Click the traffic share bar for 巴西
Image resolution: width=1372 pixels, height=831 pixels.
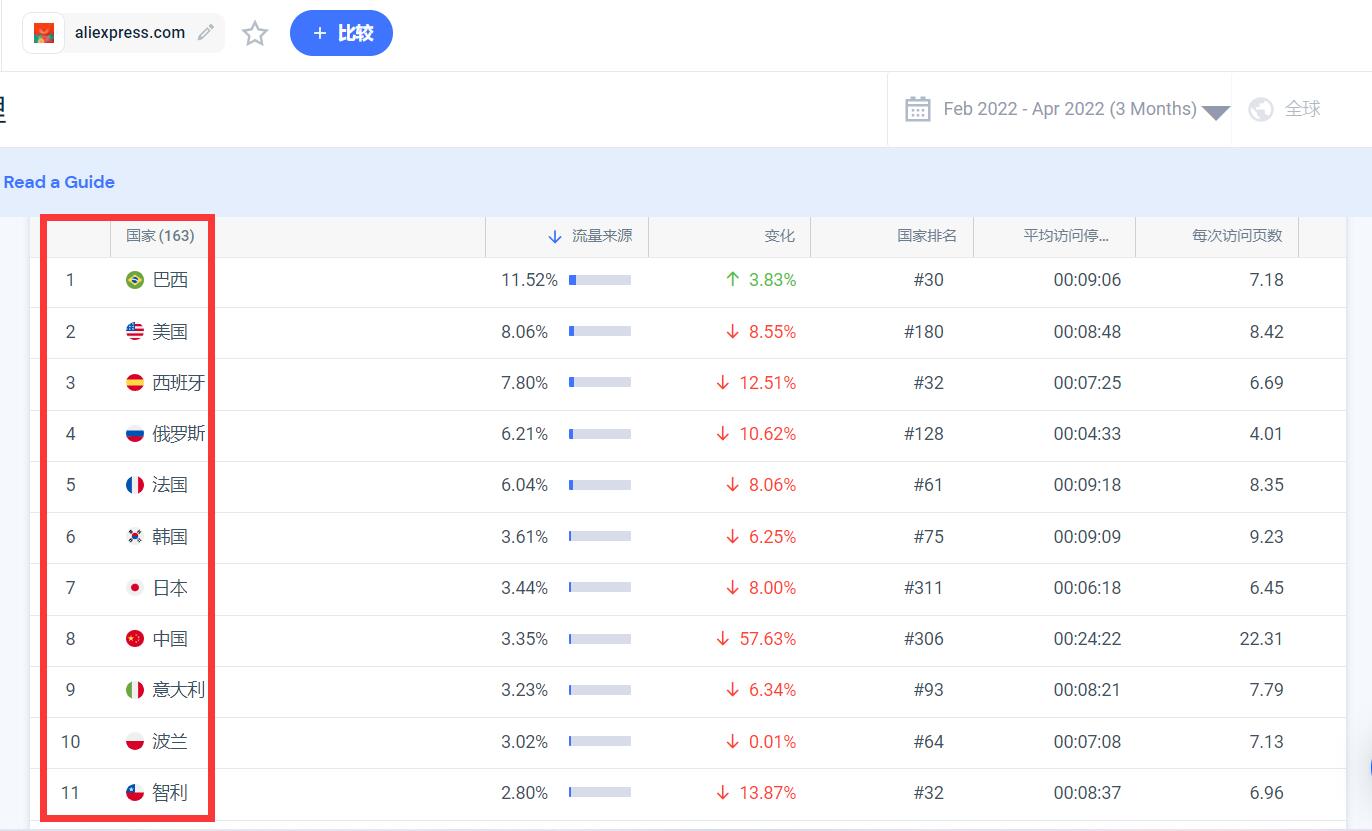600,280
